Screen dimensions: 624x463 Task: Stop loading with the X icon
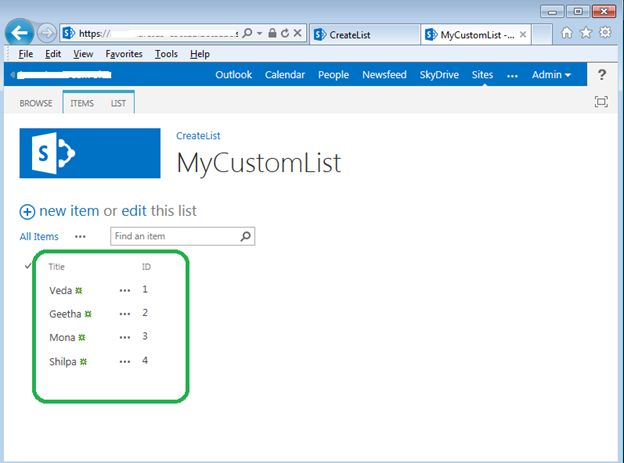(297, 33)
